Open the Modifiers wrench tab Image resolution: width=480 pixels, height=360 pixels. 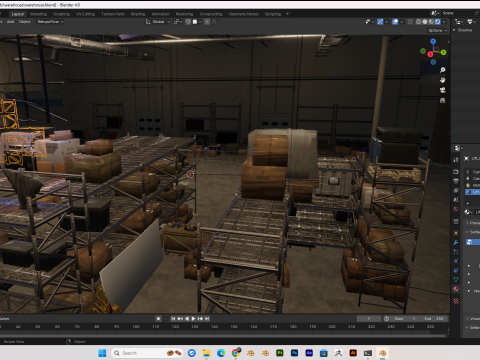pyautogui.click(x=456, y=242)
